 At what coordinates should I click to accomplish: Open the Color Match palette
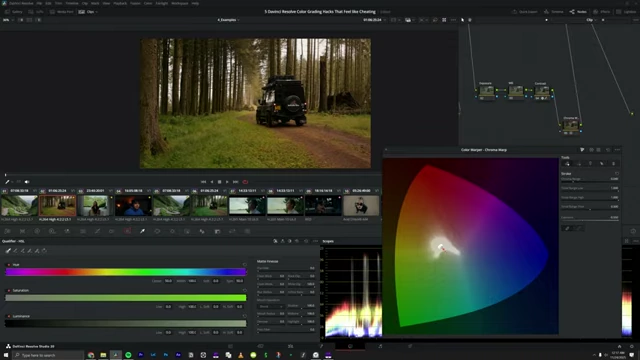22,231
